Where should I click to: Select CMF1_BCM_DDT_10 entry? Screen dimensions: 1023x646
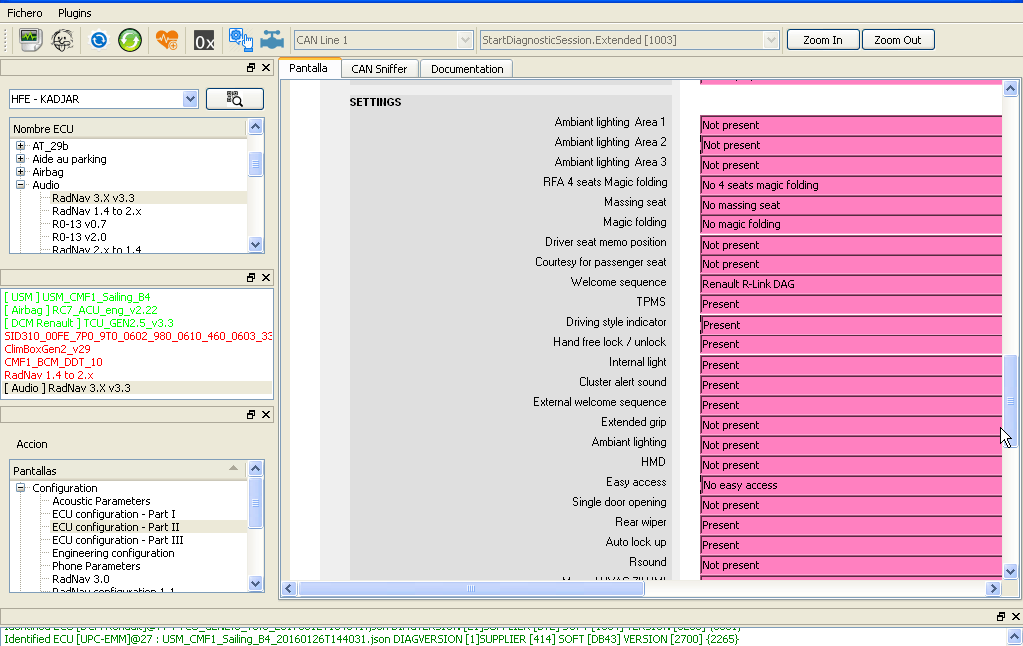click(x=53, y=362)
